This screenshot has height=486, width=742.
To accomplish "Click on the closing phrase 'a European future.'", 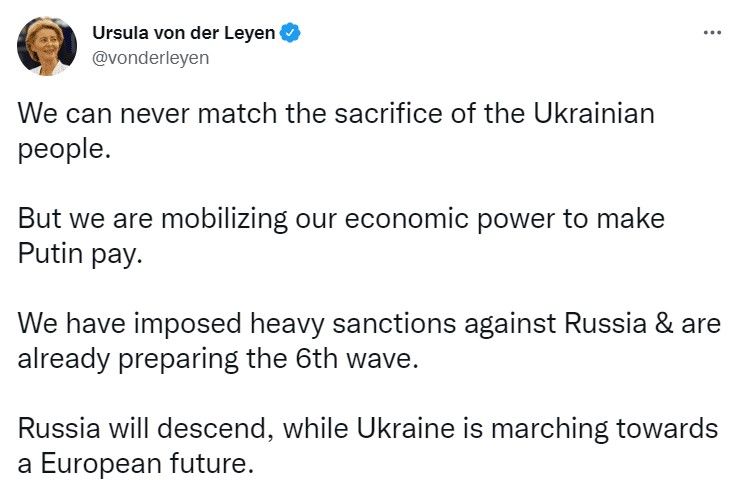I will pyautogui.click(x=136, y=463).
